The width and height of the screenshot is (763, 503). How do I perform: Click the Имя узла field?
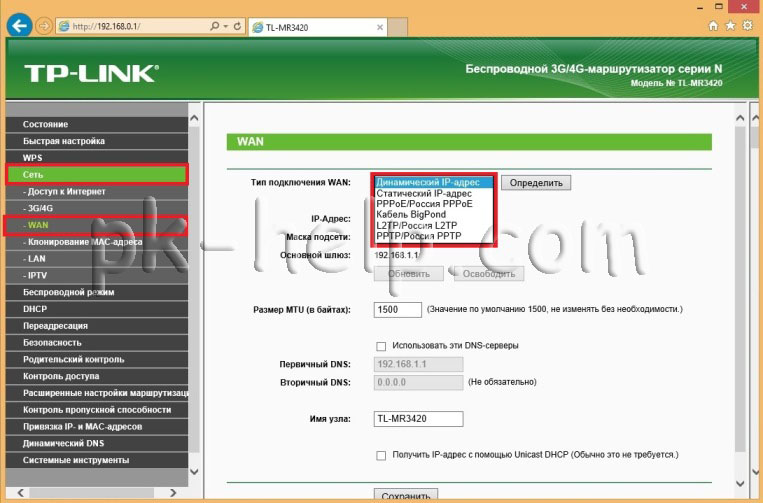click(418, 419)
